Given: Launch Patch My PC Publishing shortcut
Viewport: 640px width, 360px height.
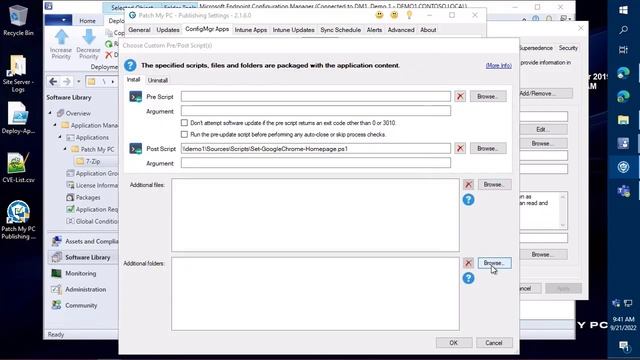Looking at the screenshot, I should pyautogui.click(x=18, y=220).
